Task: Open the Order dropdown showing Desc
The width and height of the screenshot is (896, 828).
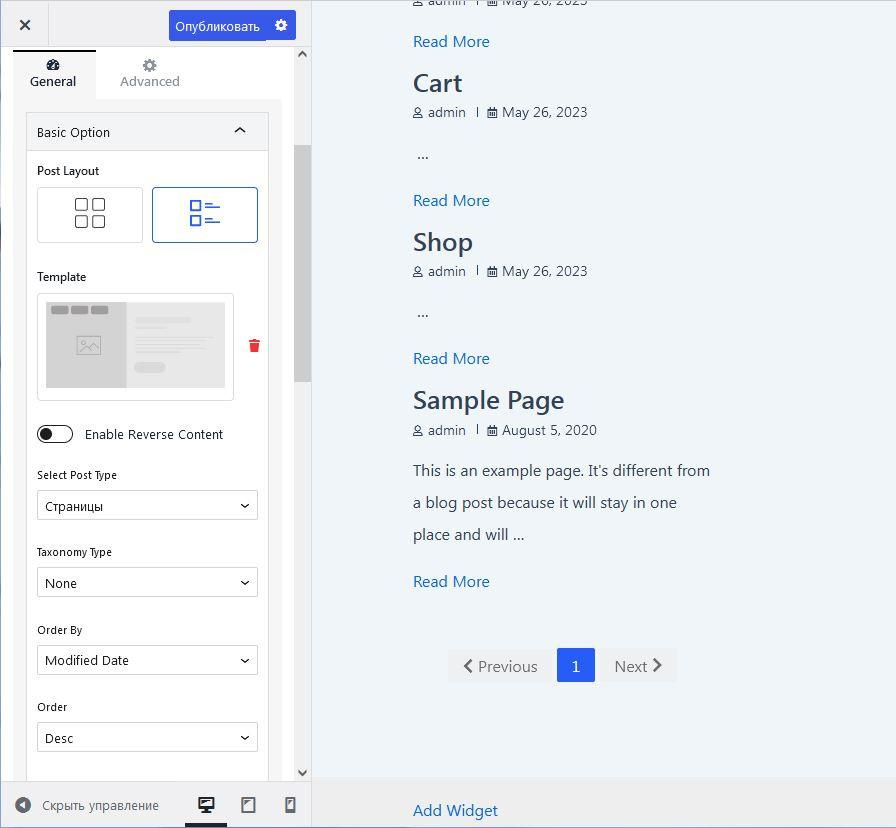Action: coord(147,737)
